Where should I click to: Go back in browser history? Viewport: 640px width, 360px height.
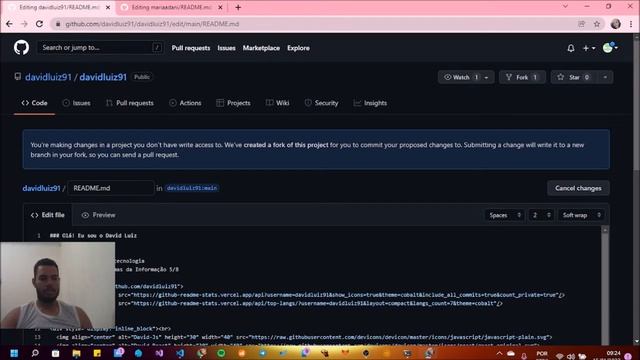pos(9,24)
